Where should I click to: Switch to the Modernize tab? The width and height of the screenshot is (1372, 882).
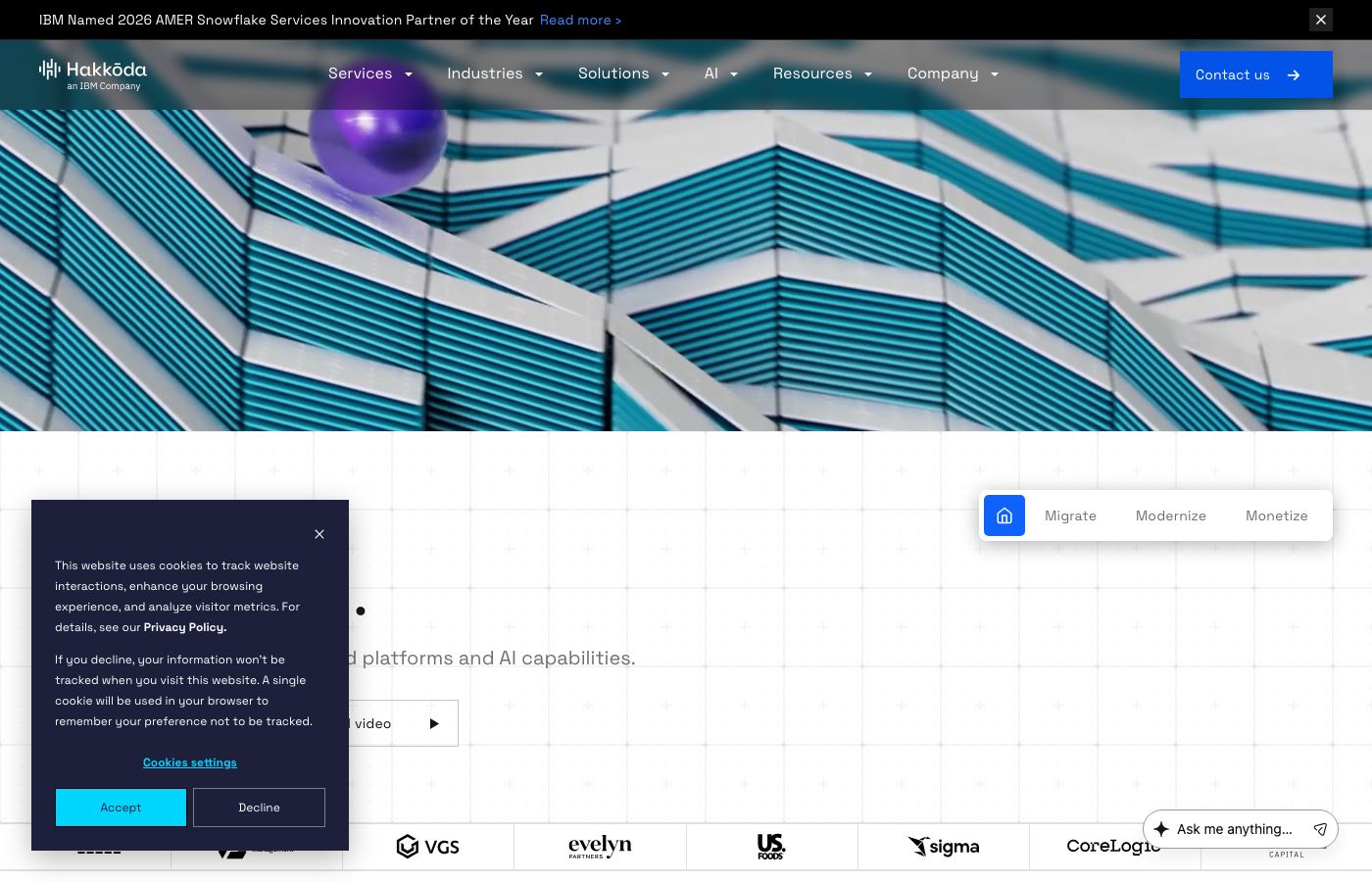pos(1171,515)
